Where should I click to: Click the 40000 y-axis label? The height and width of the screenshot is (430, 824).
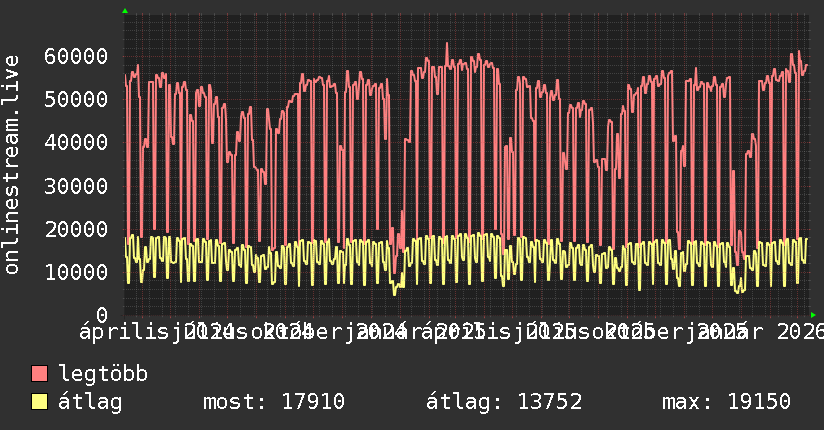coord(76,142)
